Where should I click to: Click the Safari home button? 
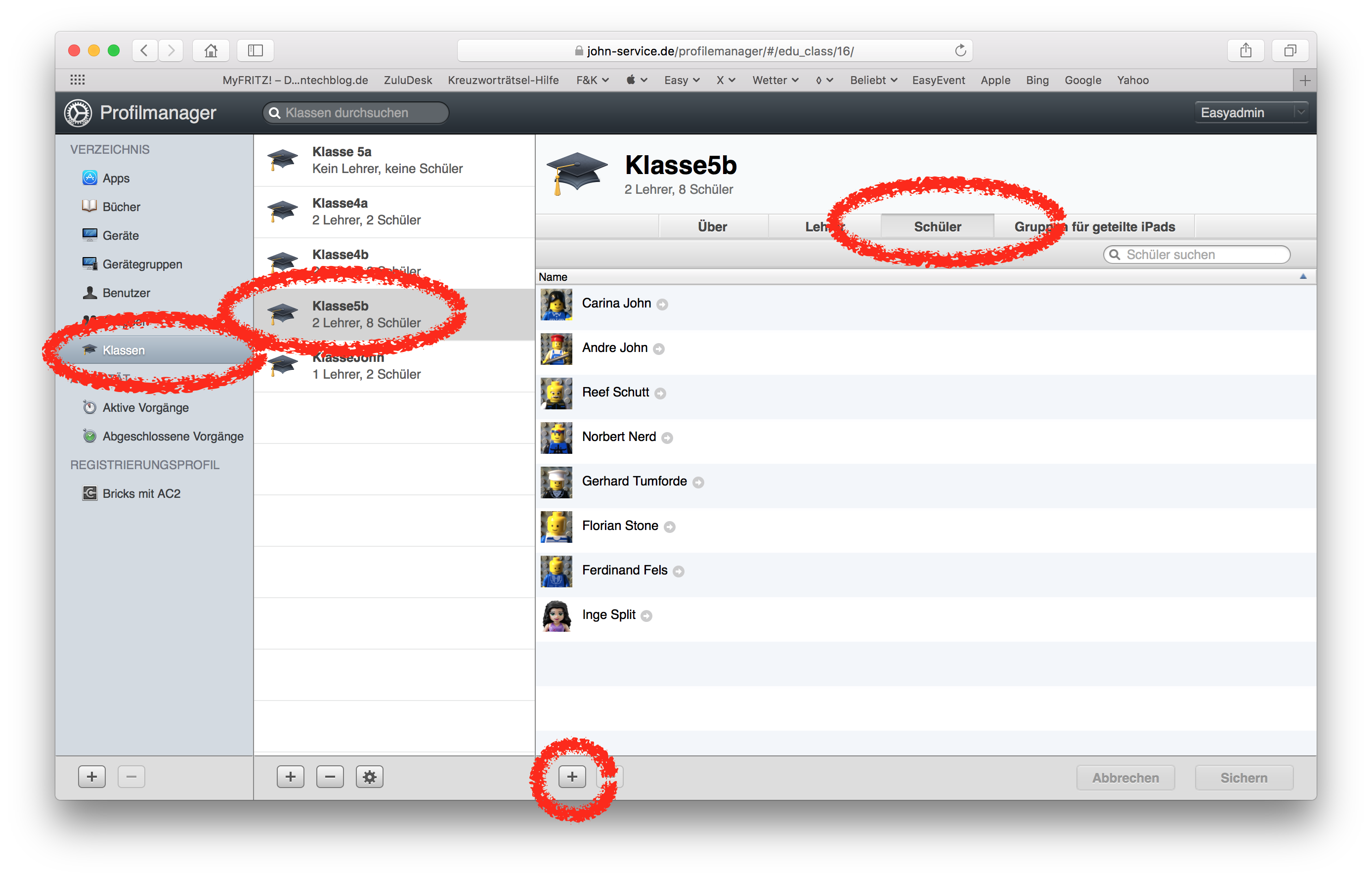[211, 50]
